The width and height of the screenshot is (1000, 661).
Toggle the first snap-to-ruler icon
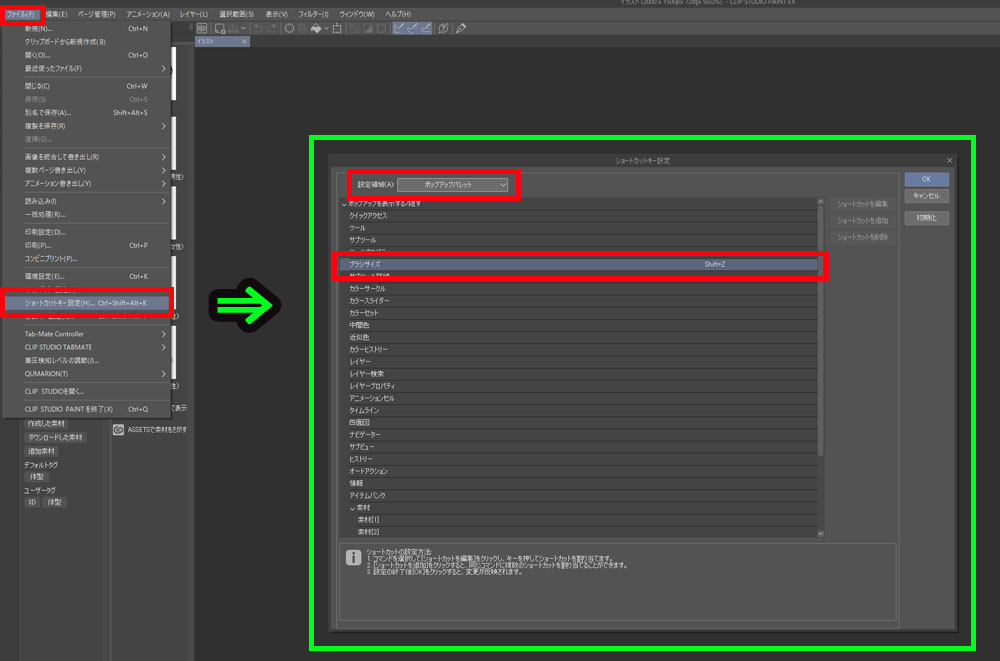tap(400, 28)
